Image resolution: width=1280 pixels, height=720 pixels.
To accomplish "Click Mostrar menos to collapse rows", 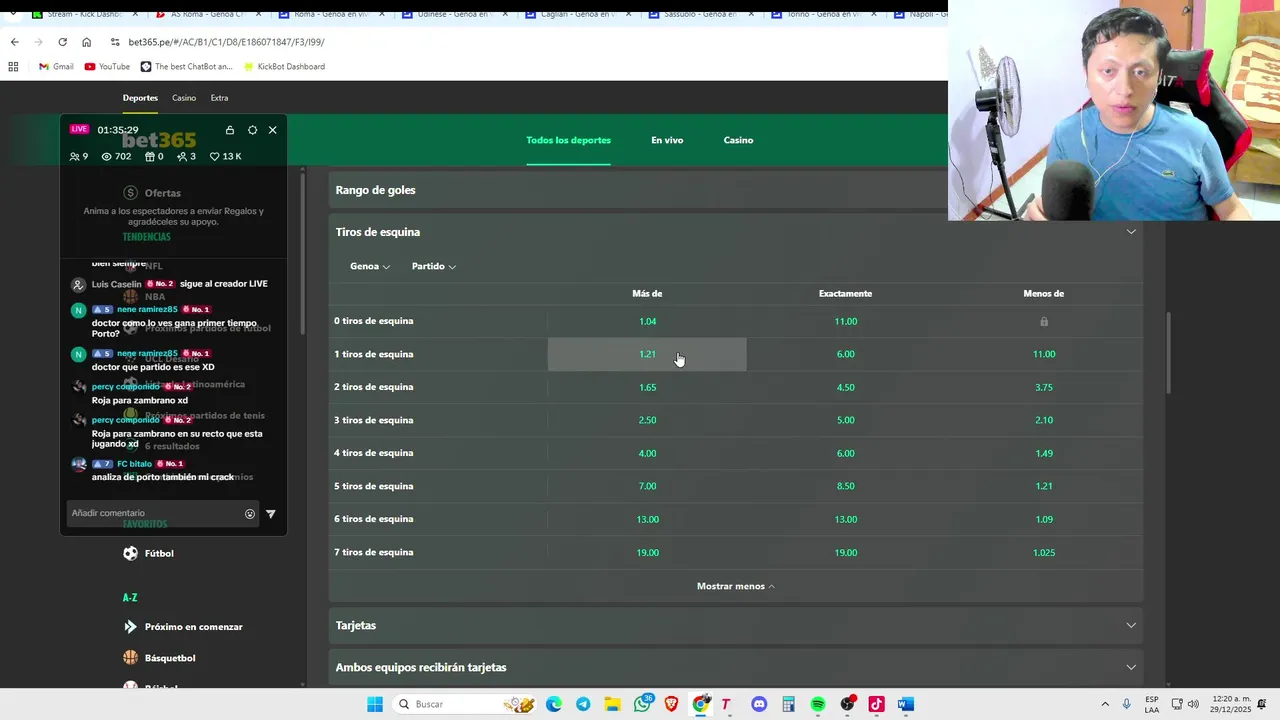I will point(735,586).
